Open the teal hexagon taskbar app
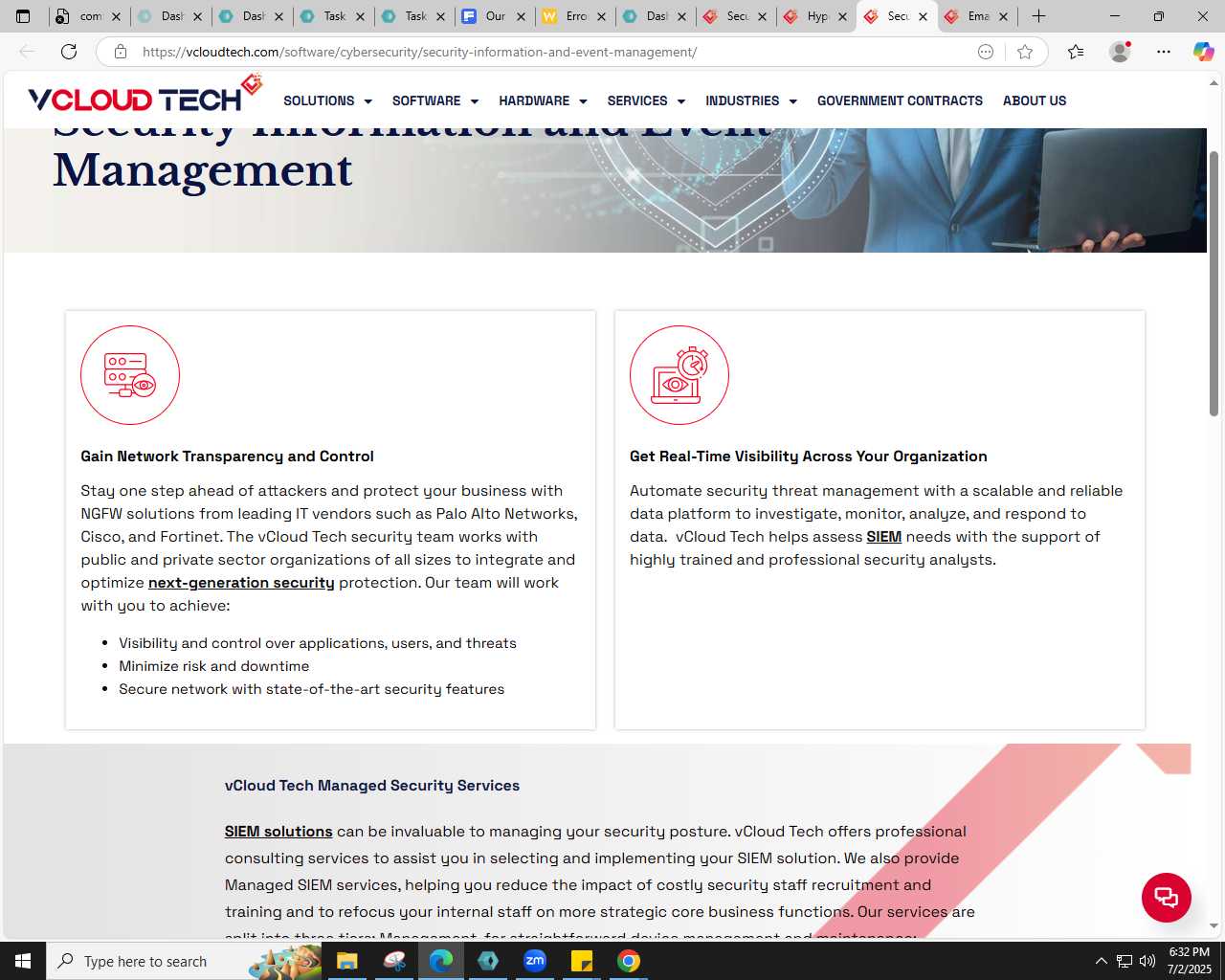 click(488, 961)
